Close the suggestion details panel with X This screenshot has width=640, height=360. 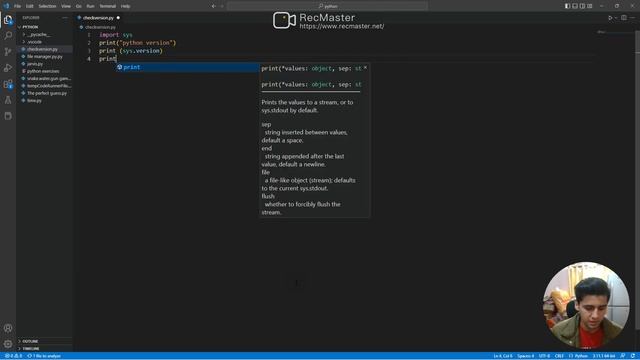[365, 68]
